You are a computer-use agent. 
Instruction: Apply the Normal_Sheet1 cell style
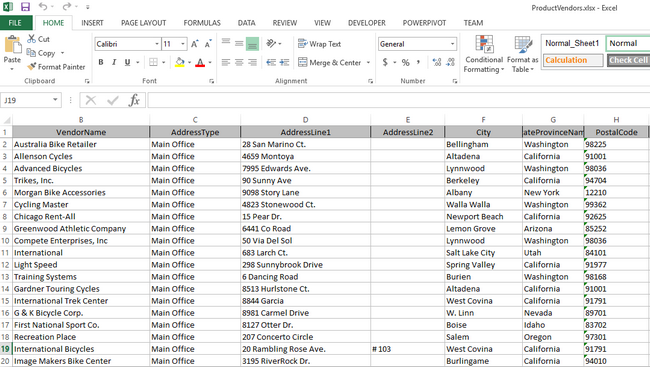pyautogui.click(x=572, y=43)
